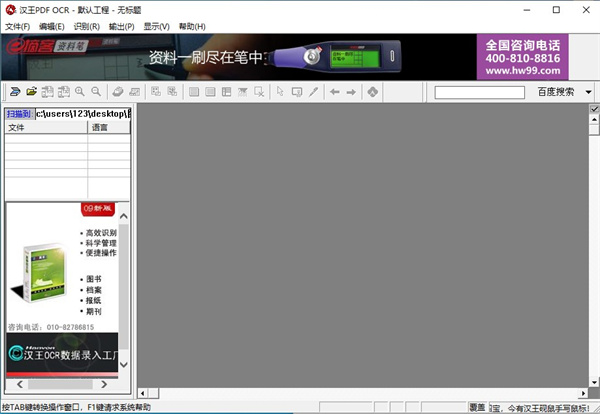Open the dropdown arrow next to 百度搜索
Image resolution: width=600 pixels, height=414 pixels.
click(589, 92)
